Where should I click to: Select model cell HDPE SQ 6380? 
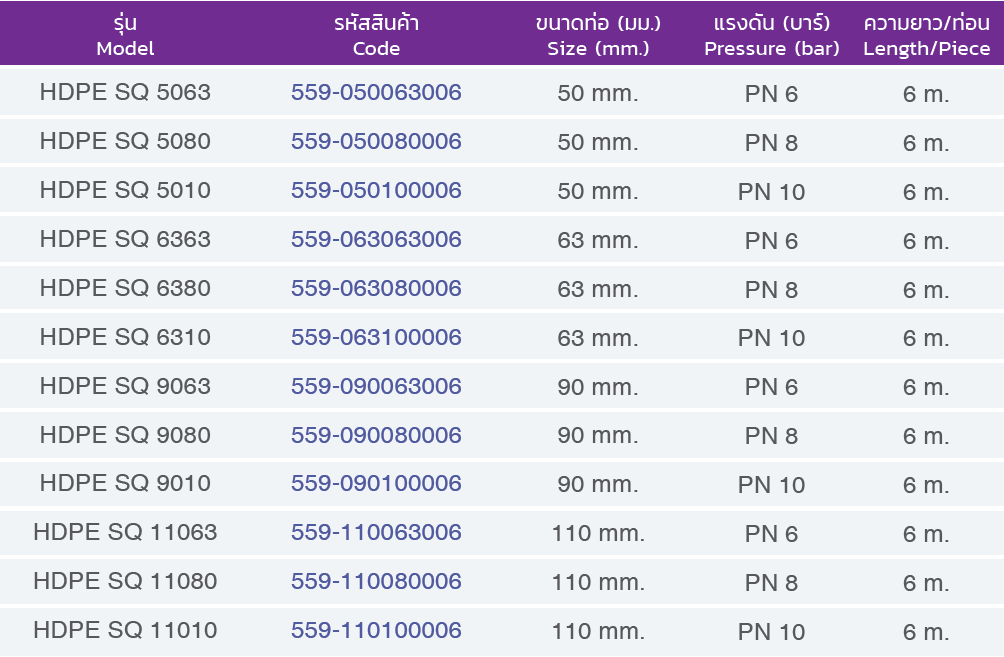point(125,288)
